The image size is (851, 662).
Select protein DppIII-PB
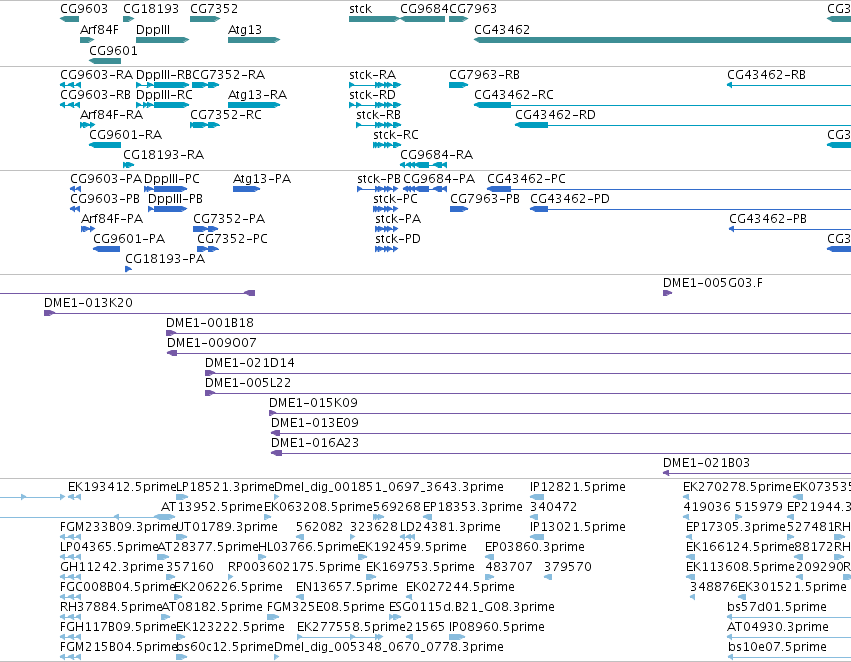168,209
